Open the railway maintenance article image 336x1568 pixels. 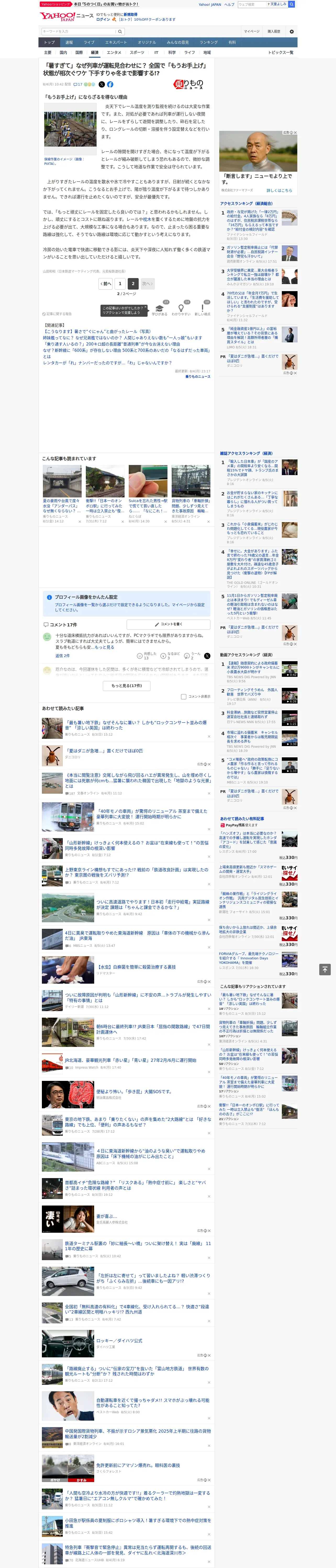70,130
